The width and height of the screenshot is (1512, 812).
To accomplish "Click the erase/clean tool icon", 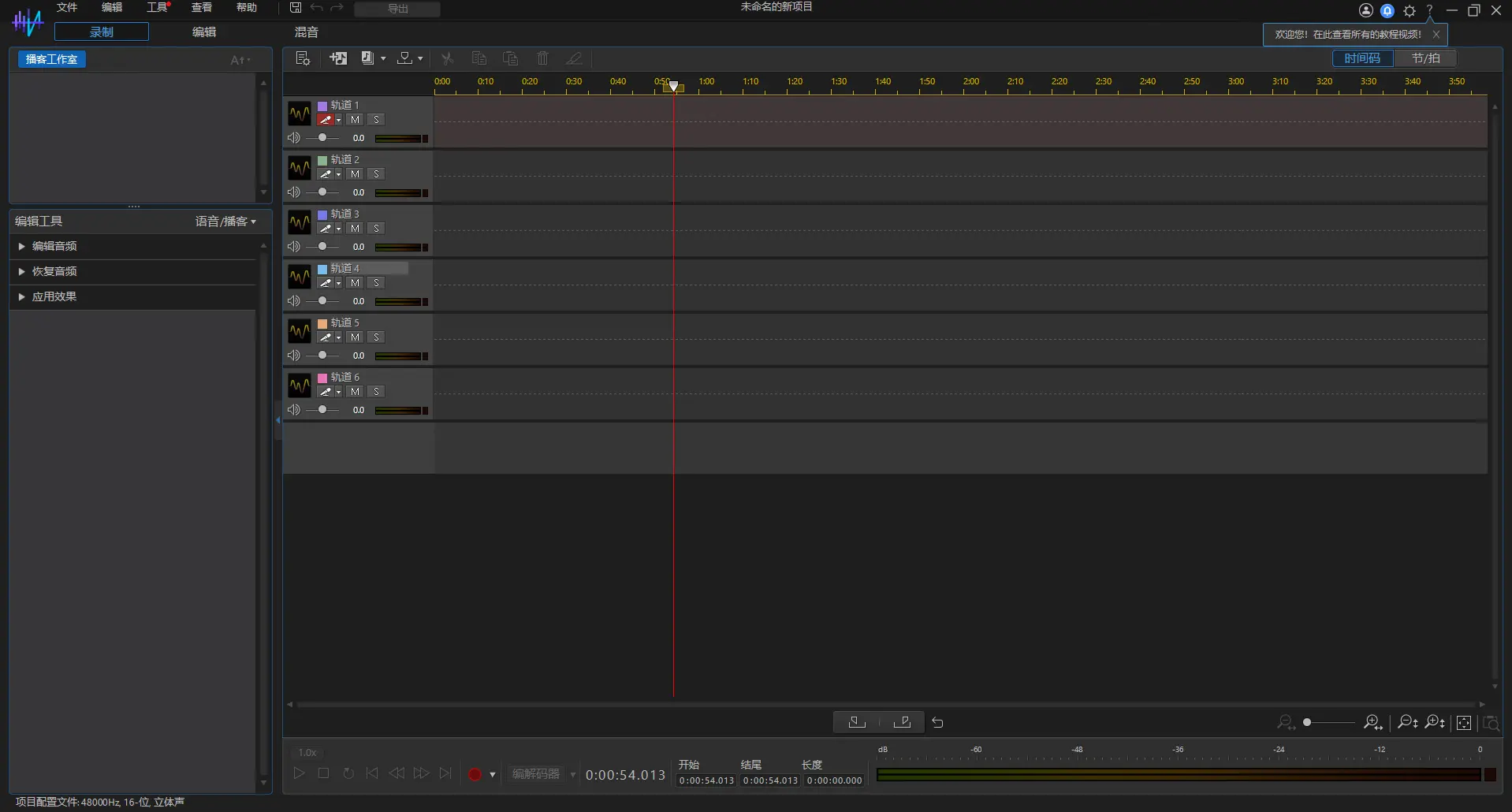I will pyautogui.click(x=574, y=58).
